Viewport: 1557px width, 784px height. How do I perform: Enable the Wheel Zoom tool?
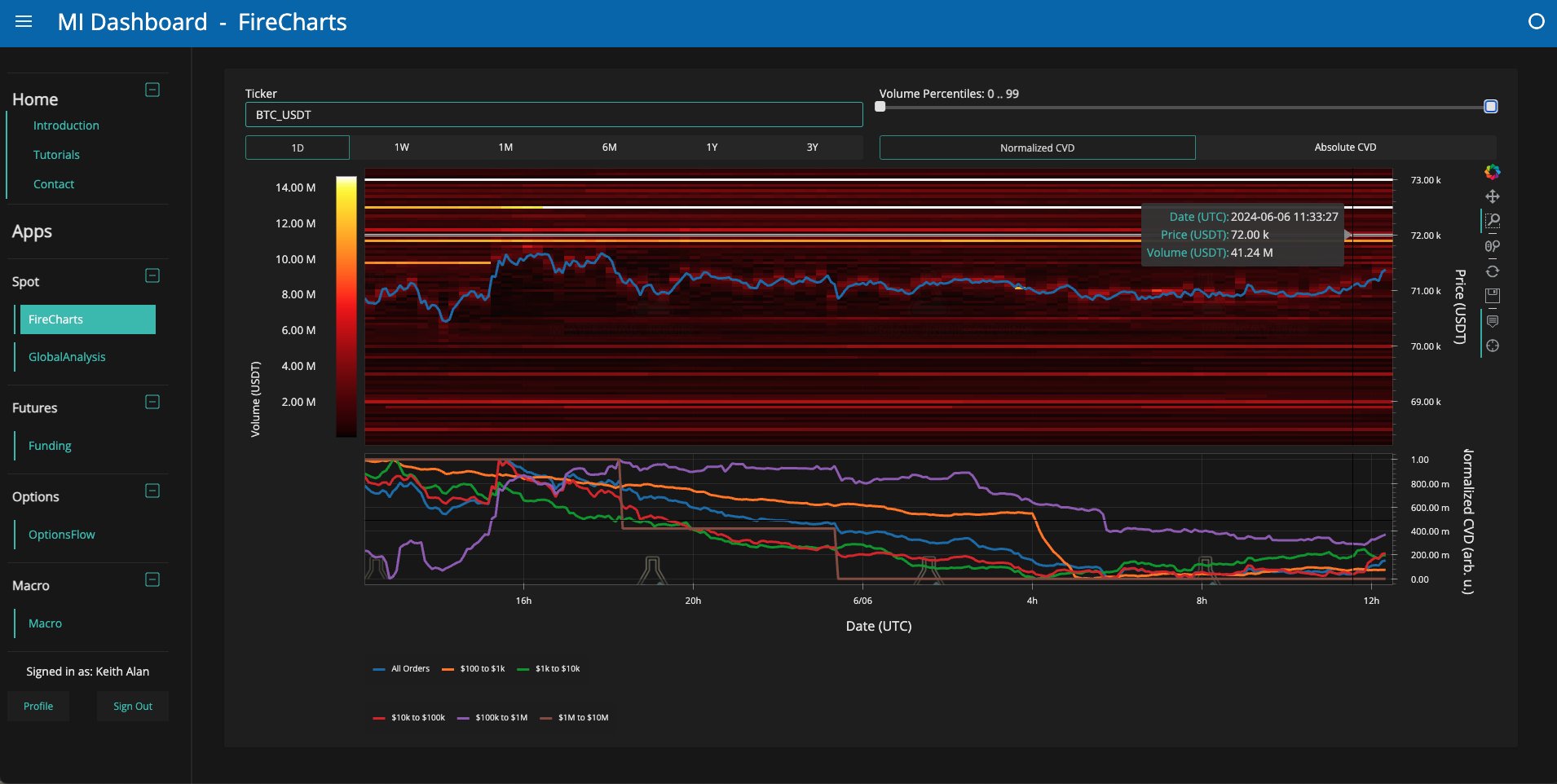(x=1492, y=246)
